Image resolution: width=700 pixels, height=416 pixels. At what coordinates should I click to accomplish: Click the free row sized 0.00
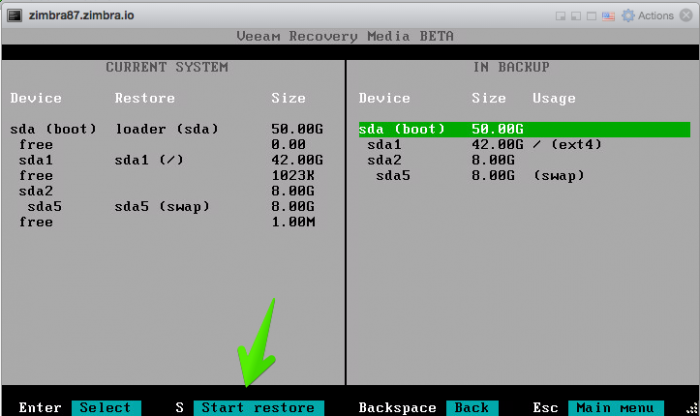click(x=162, y=145)
